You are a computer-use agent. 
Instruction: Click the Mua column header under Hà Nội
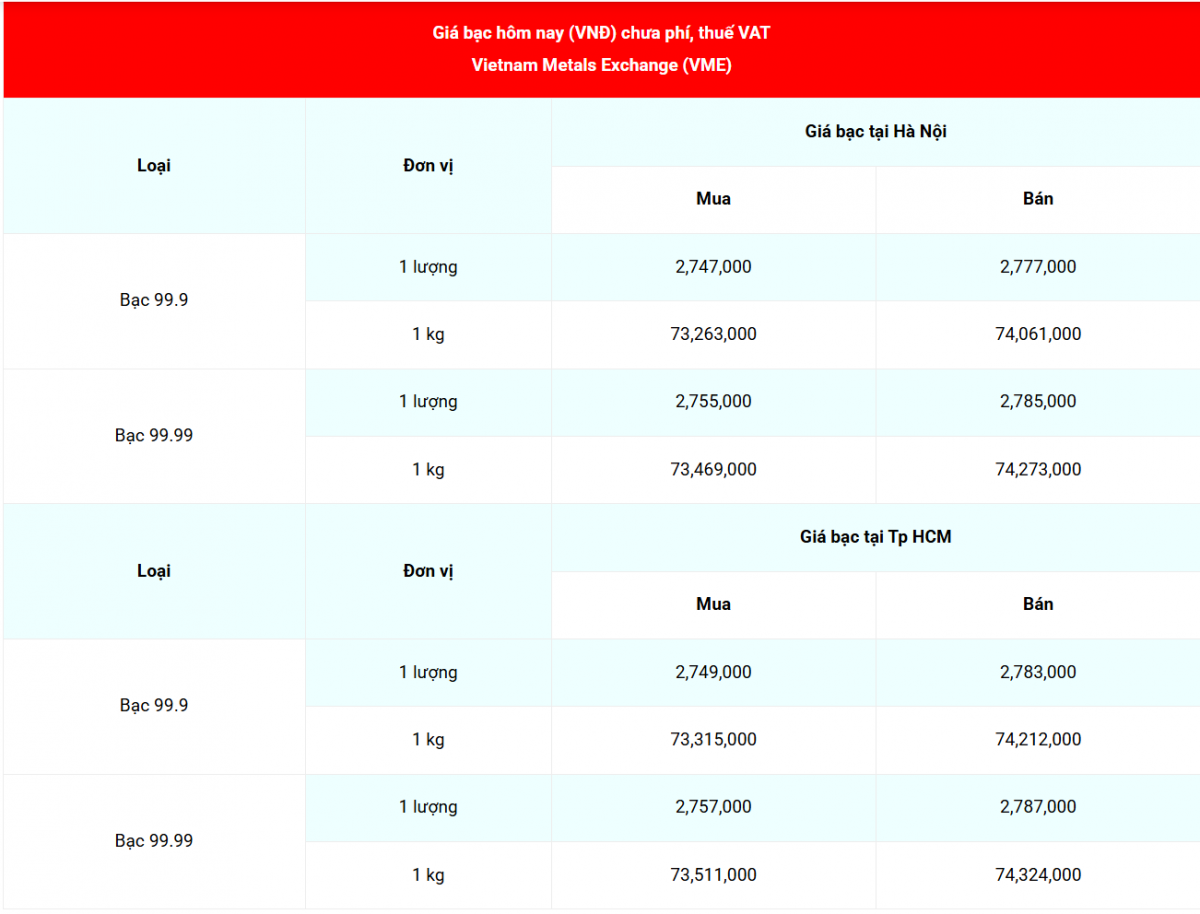click(x=713, y=199)
